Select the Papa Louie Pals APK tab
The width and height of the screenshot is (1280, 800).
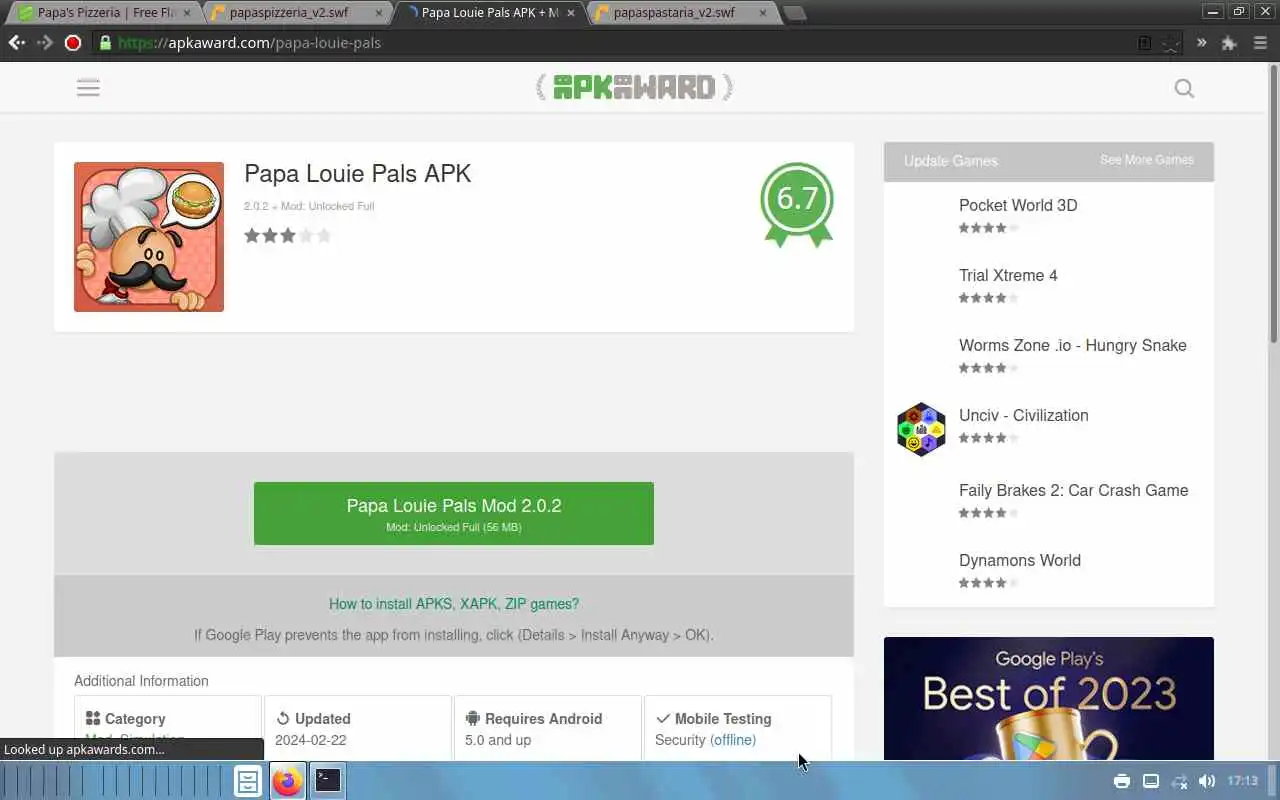490,13
